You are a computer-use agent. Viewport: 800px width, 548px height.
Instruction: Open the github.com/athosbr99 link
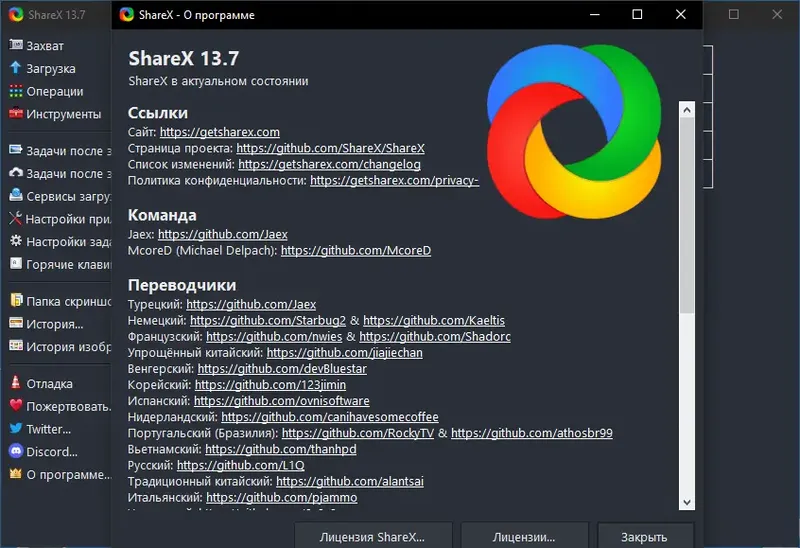pyautogui.click(x=532, y=433)
